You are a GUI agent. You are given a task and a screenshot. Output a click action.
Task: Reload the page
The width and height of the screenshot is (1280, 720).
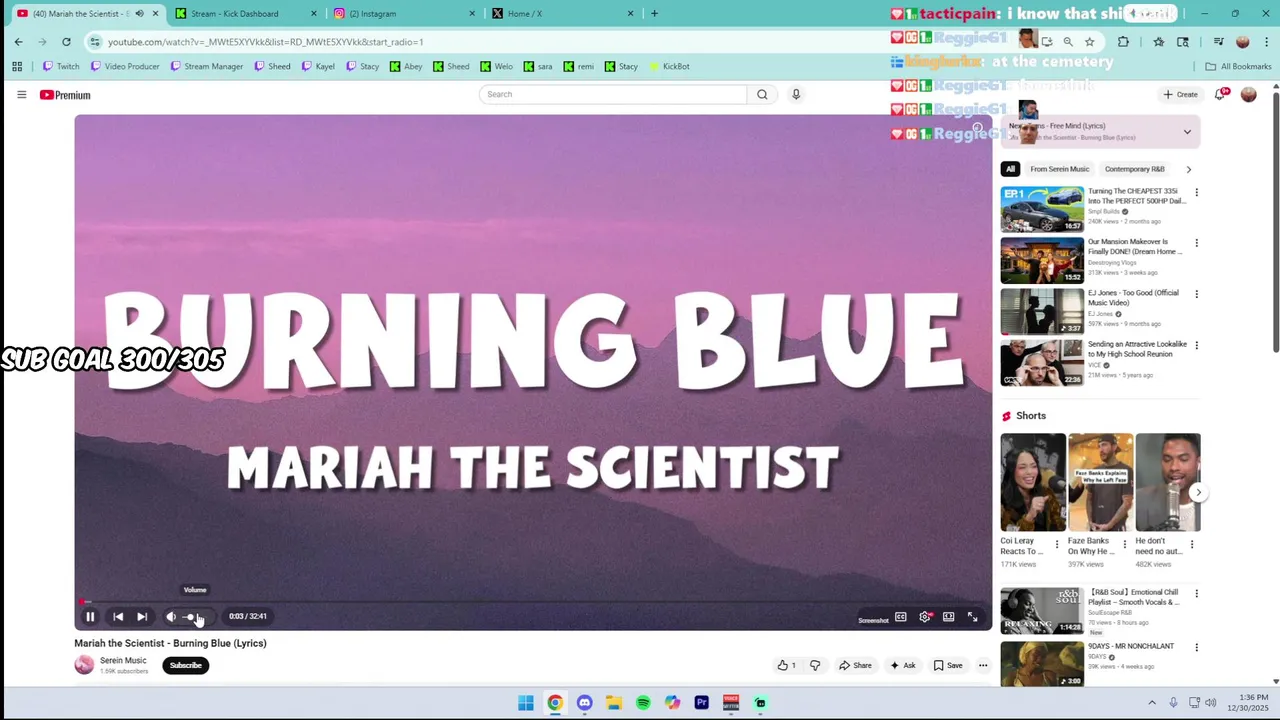tap(66, 41)
